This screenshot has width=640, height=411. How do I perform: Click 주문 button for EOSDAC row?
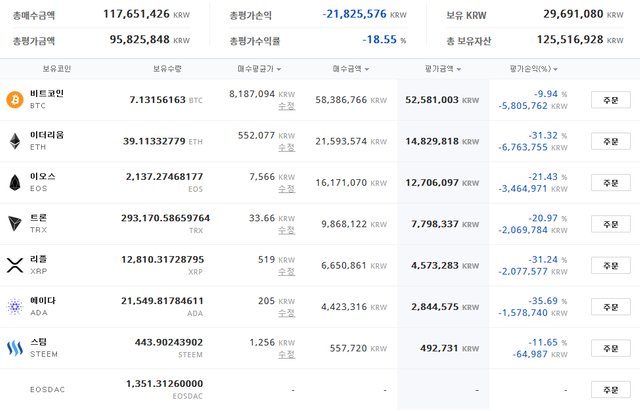(x=611, y=390)
